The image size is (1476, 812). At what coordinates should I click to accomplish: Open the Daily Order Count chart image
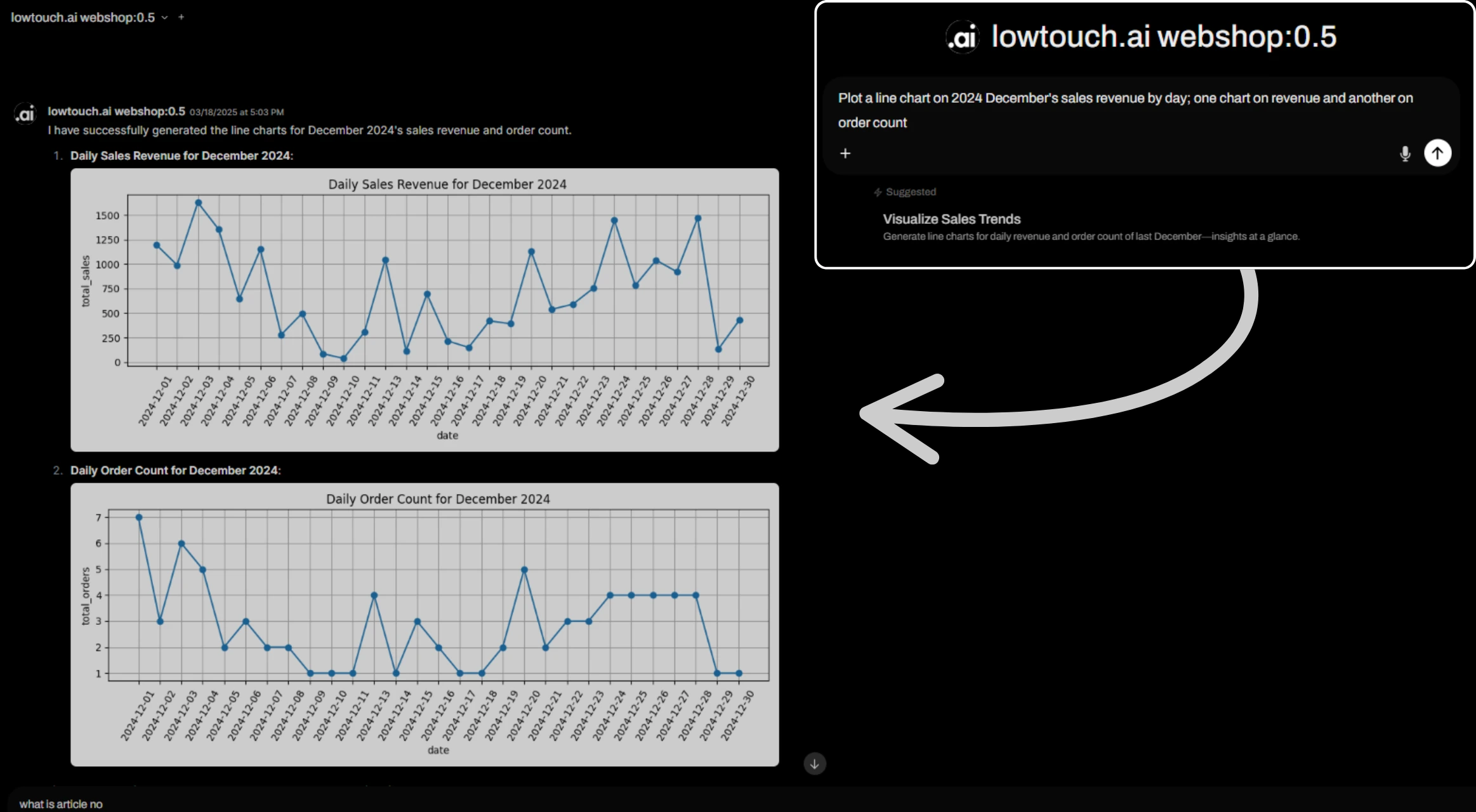click(425, 625)
